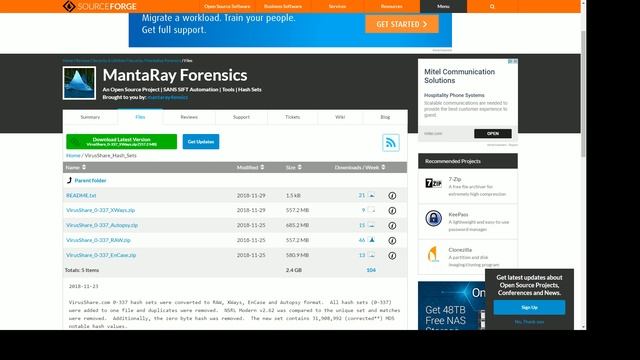Image resolution: width=640 pixels, height=360 pixels.
Task: Open the mantarayforensics author link
Action: click(168, 97)
